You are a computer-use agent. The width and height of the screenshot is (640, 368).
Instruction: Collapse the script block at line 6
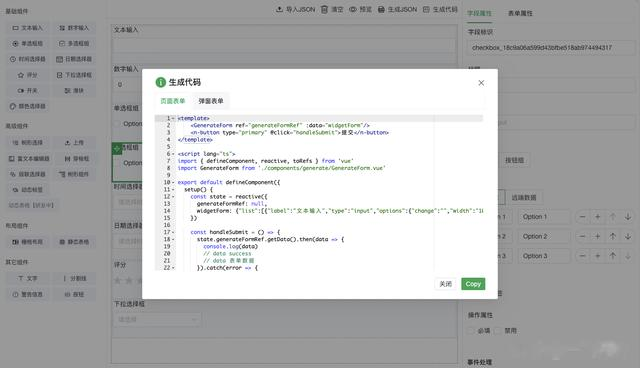[x=173, y=154]
